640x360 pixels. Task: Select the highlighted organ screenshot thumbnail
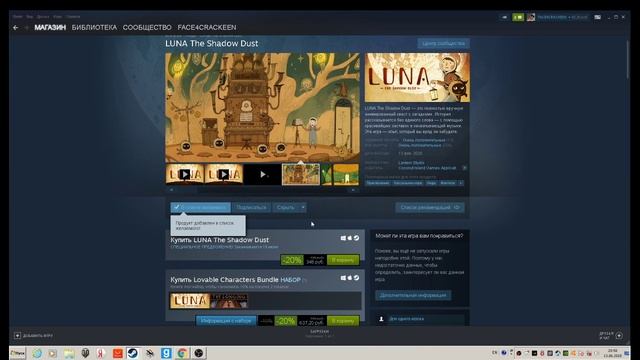pyautogui.click(x=301, y=174)
